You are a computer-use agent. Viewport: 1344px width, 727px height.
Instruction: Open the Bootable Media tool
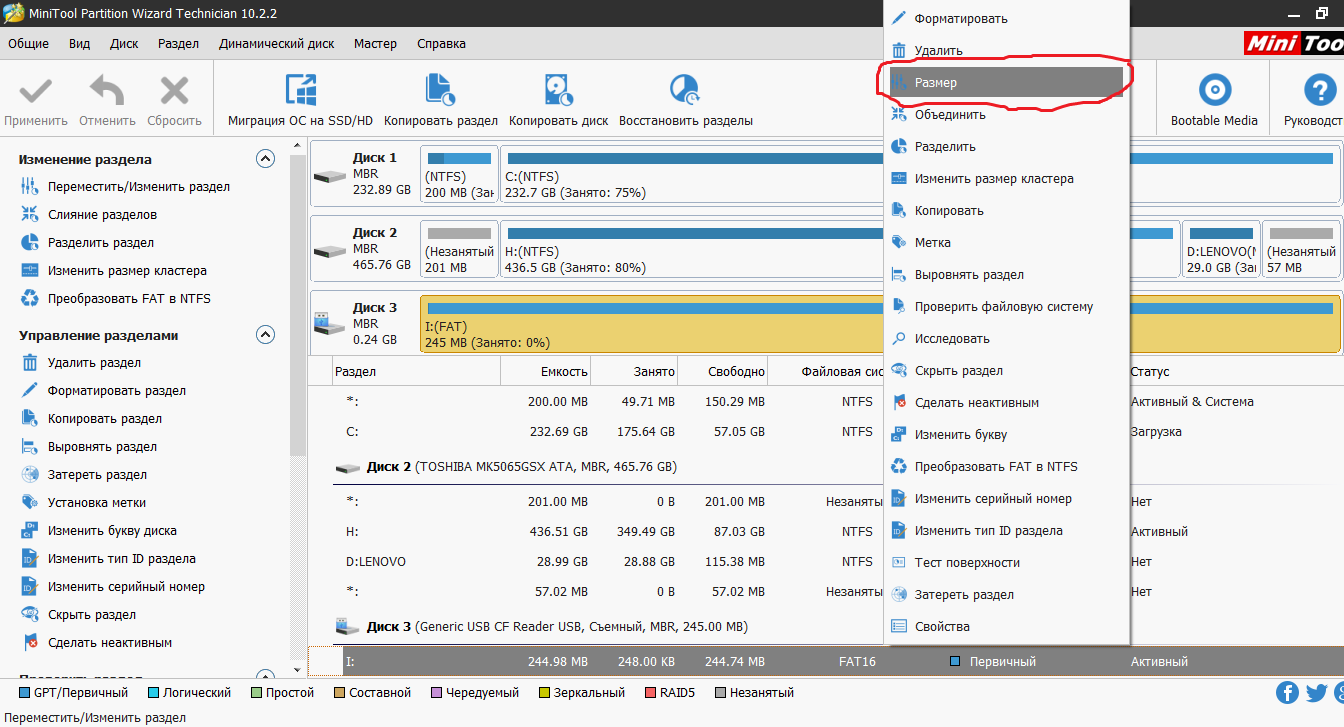[1214, 90]
